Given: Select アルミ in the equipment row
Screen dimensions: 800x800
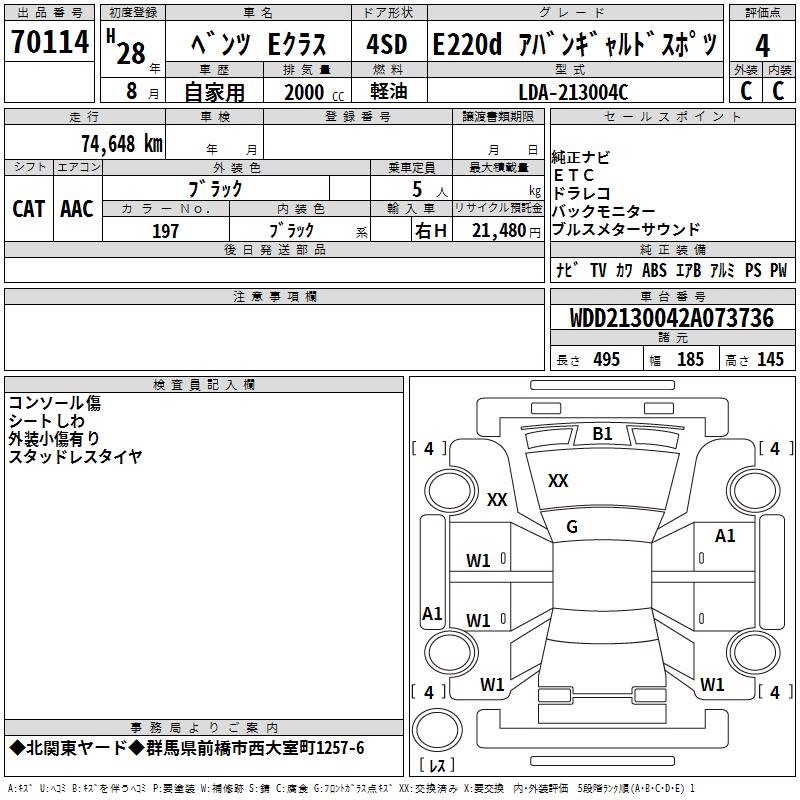Looking at the screenshot, I should pos(722,270).
